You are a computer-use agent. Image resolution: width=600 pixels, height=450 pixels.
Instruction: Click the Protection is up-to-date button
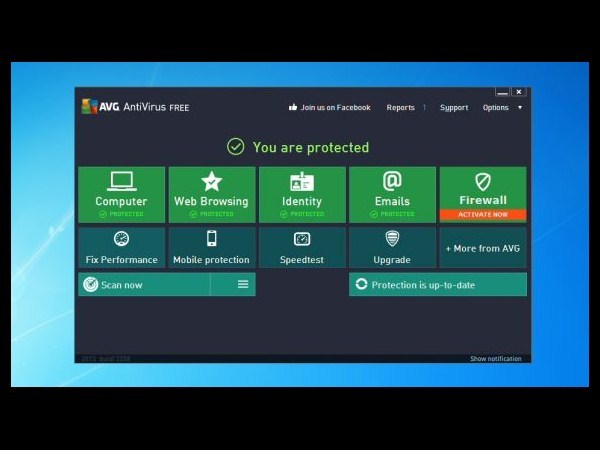(437, 285)
